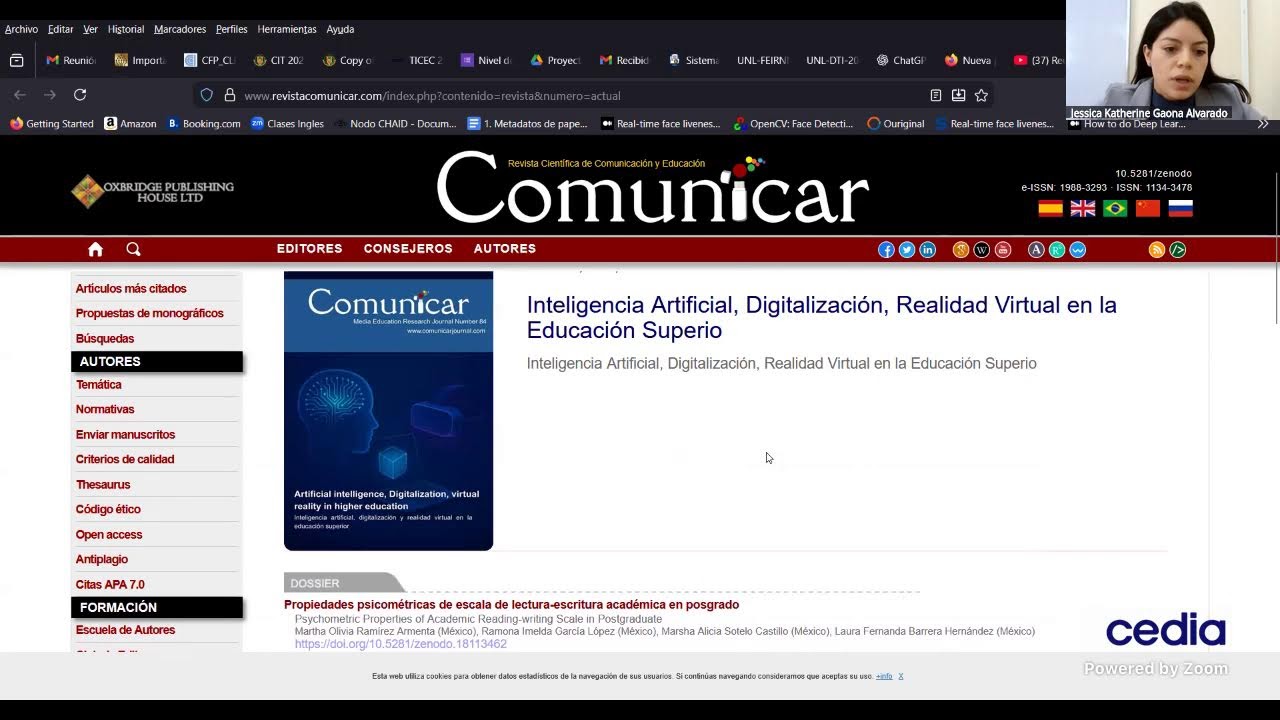
Task: Open Búsquedas sidebar link
Action: point(105,339)
